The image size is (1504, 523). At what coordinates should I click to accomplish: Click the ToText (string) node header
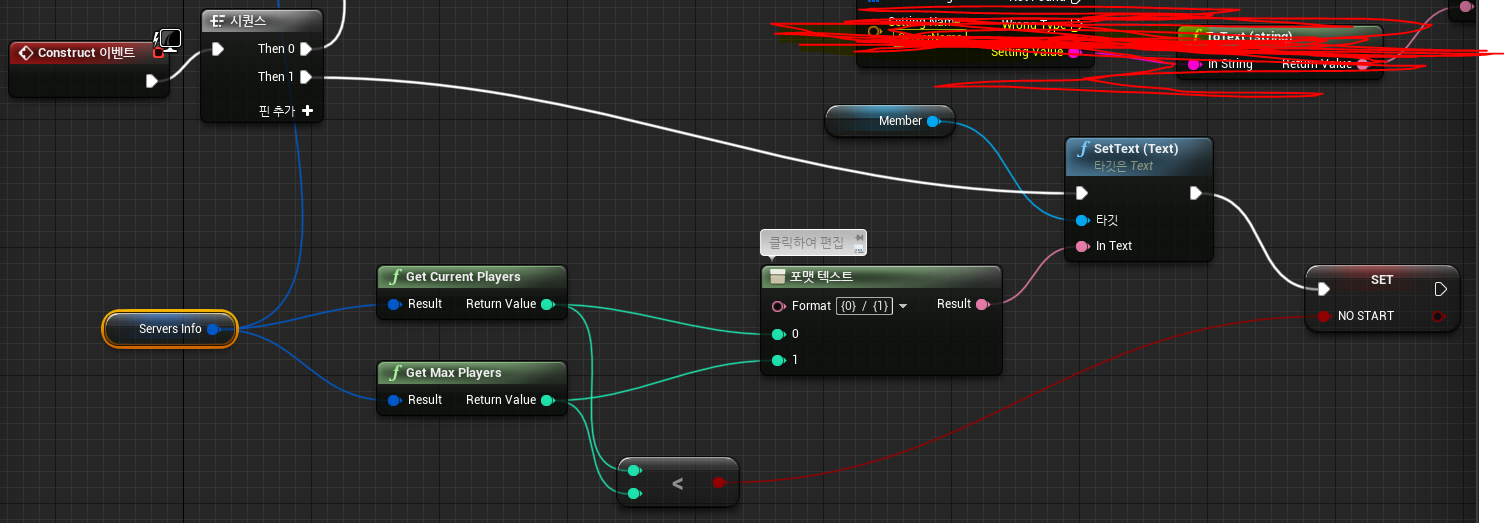pos(1279,37)
